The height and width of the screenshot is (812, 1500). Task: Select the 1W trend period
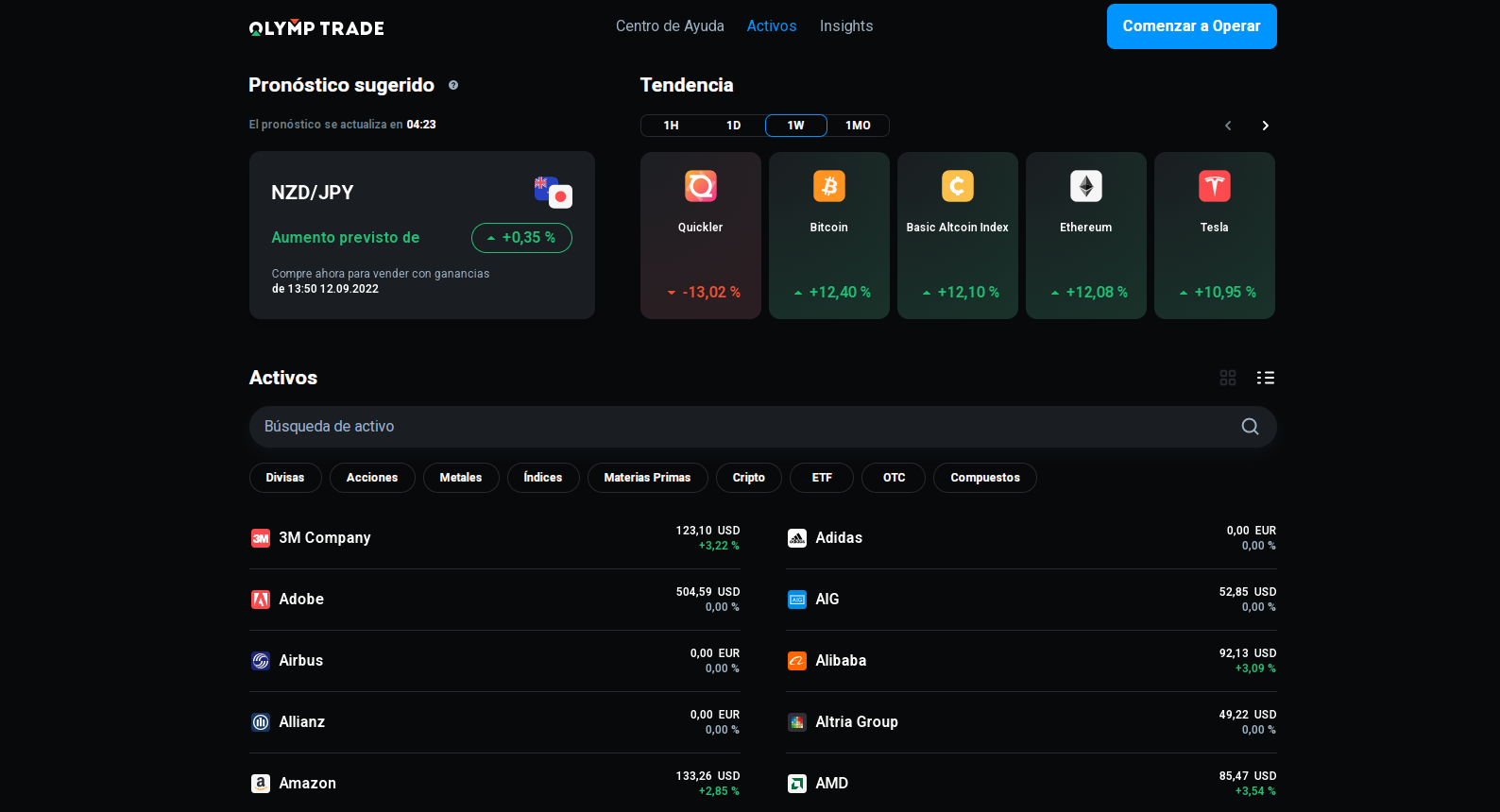click(x=796, y=126)
